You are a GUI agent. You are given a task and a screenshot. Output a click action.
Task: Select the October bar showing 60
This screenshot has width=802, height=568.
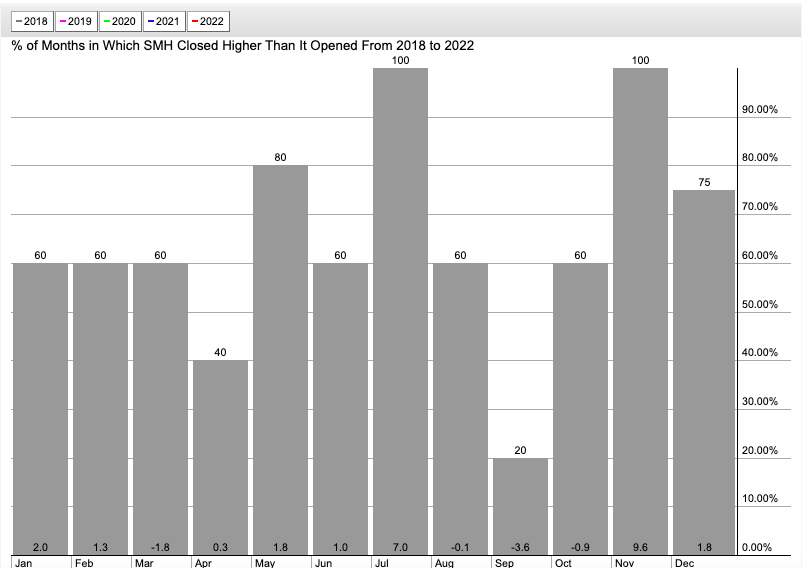(581, 409)
